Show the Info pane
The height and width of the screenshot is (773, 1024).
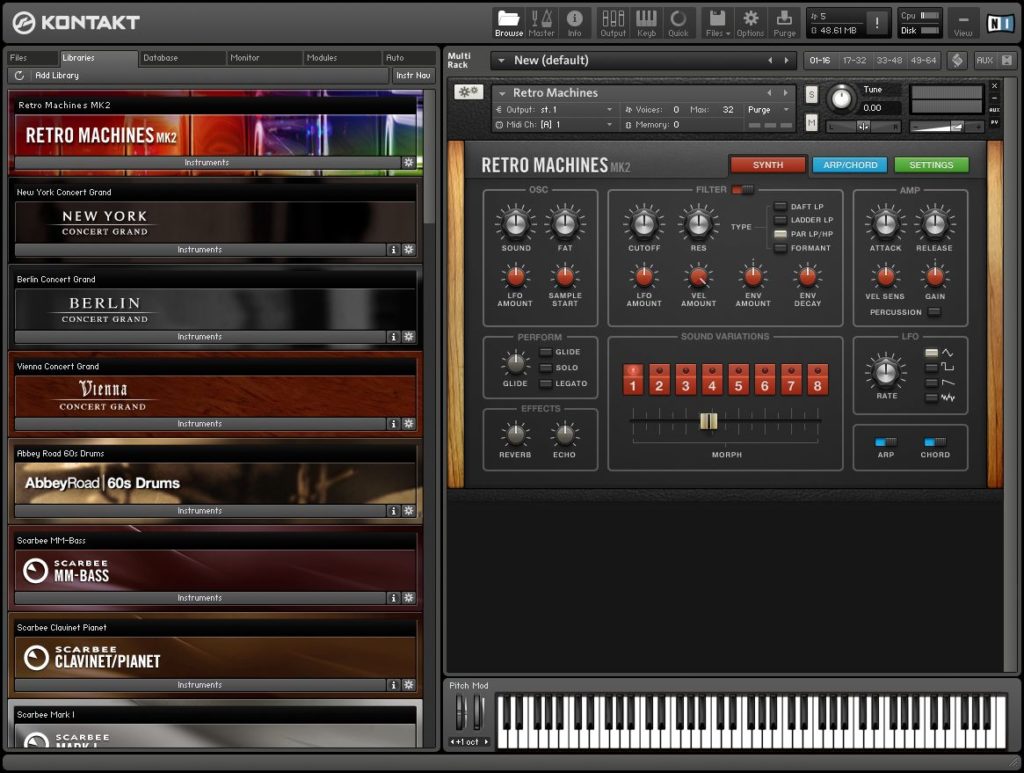[x=574, y=22]
